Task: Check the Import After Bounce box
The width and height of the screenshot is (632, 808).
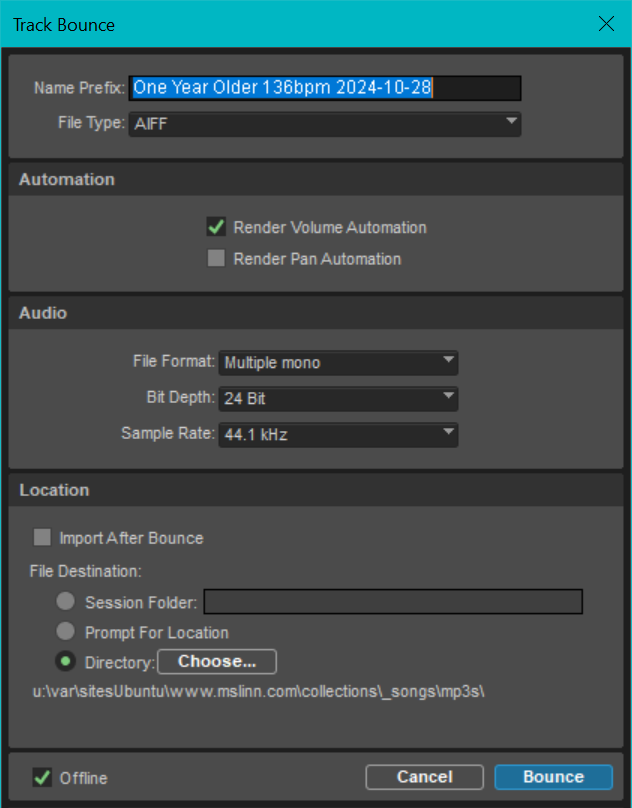Action: tap(42, 538)
